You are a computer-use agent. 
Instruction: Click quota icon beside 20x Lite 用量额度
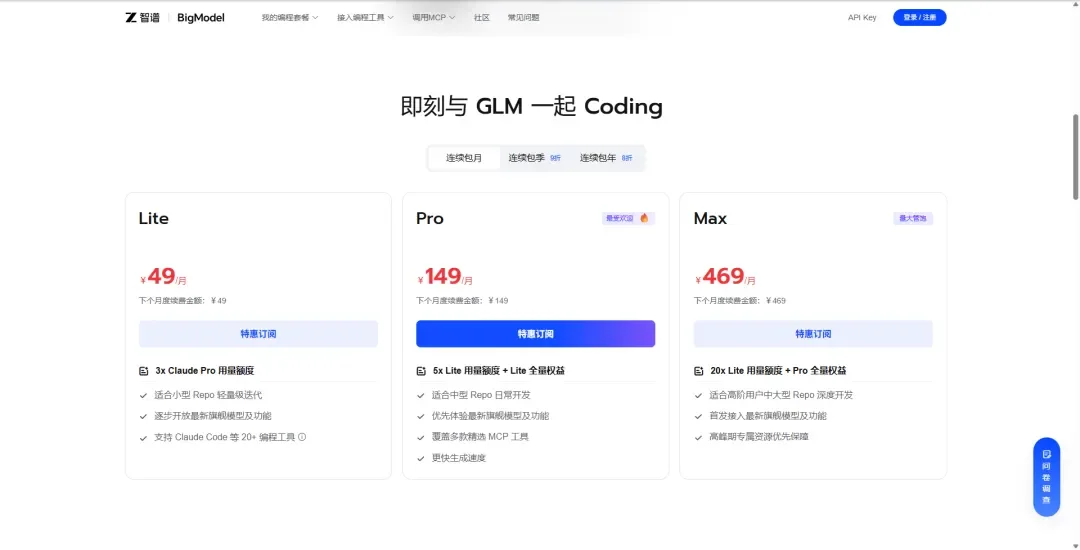[x=698, y=370]
